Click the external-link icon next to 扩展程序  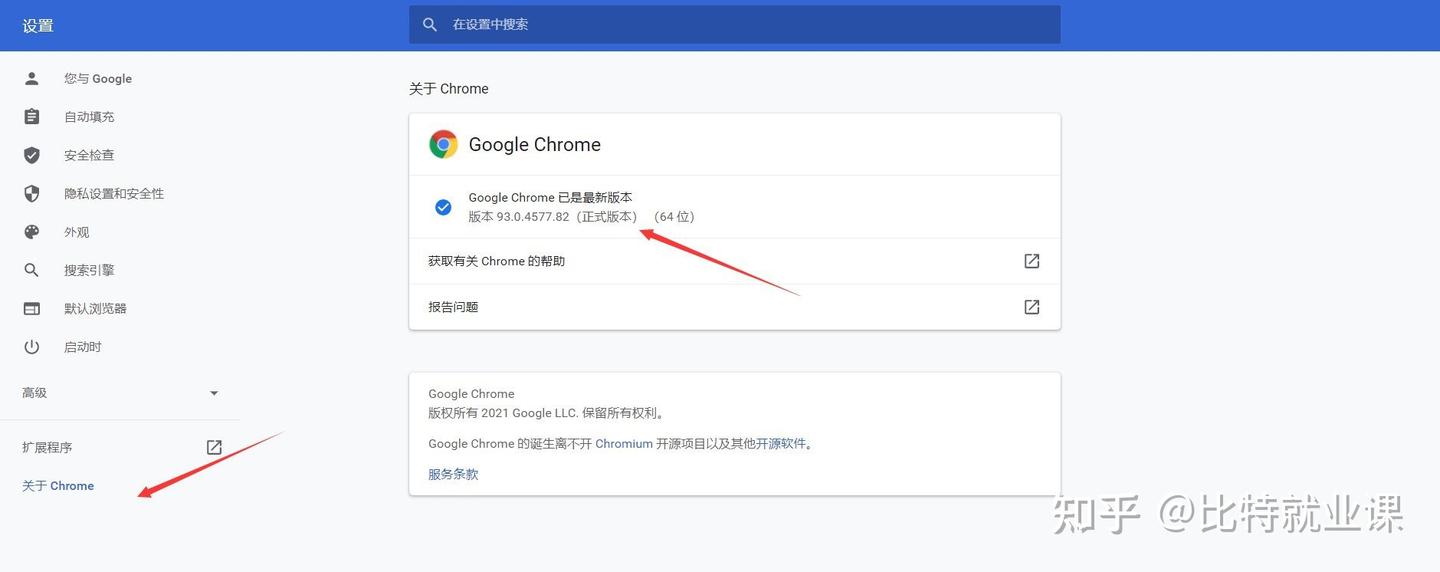pyautogui.click(x=214, y=447)
